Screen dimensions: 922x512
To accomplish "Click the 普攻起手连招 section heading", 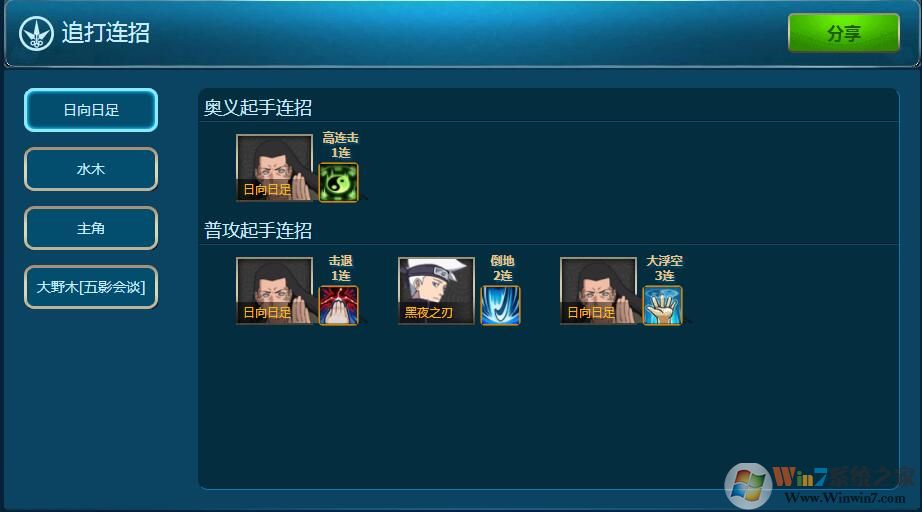I will 258,230.
